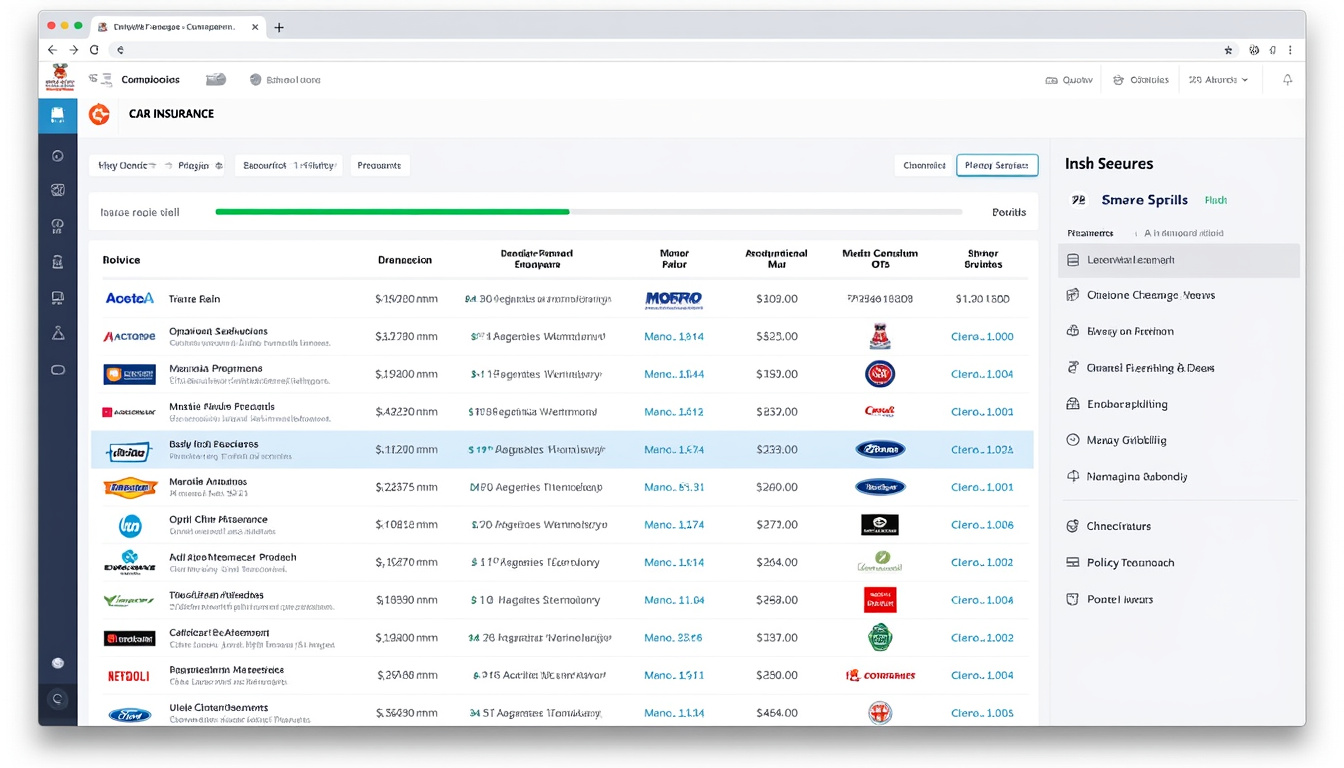Image resolution: width=1344 pixels, height=768 pixels.
Task: Click icon beside Nemagina Sabondiy
Action: pos(1073,477)
